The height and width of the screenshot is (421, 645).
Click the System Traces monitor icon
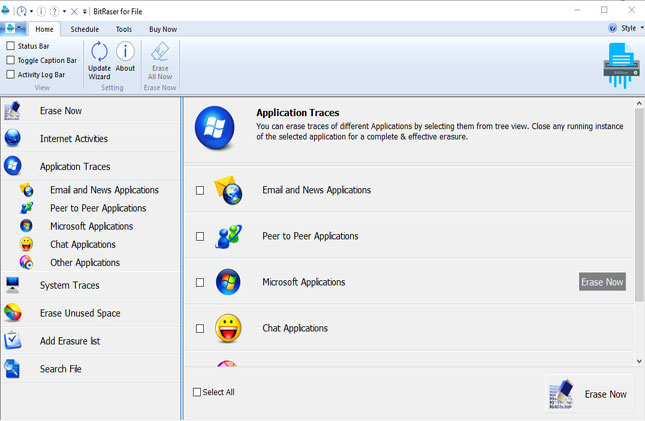coord(12,285)
